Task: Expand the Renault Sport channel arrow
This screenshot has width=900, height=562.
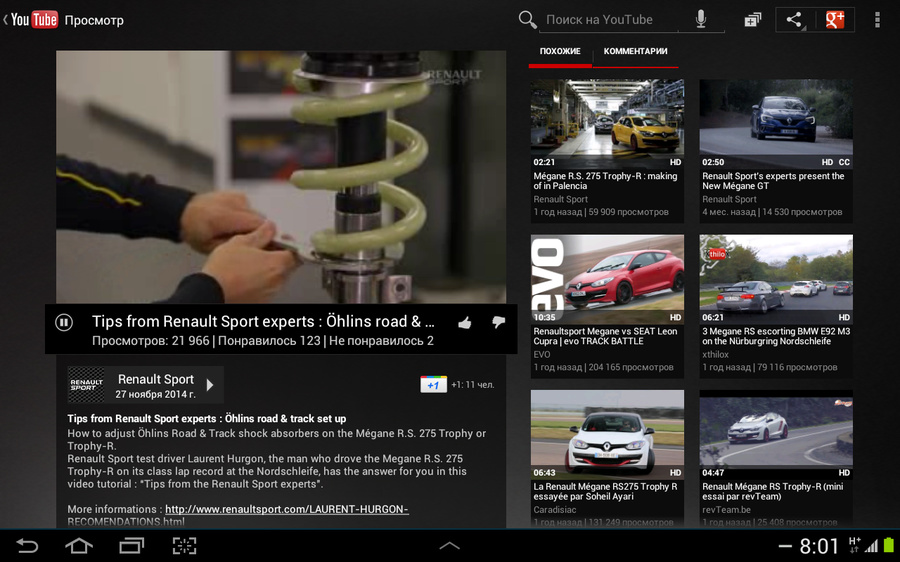Action: point(210,385)
